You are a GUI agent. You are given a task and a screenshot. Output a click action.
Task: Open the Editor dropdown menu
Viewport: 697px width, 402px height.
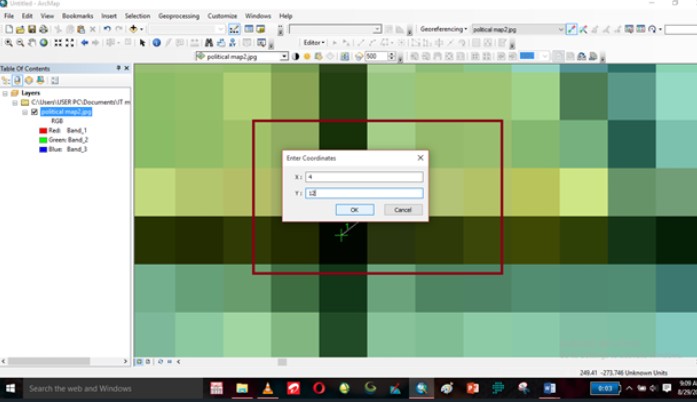point(313,43)
